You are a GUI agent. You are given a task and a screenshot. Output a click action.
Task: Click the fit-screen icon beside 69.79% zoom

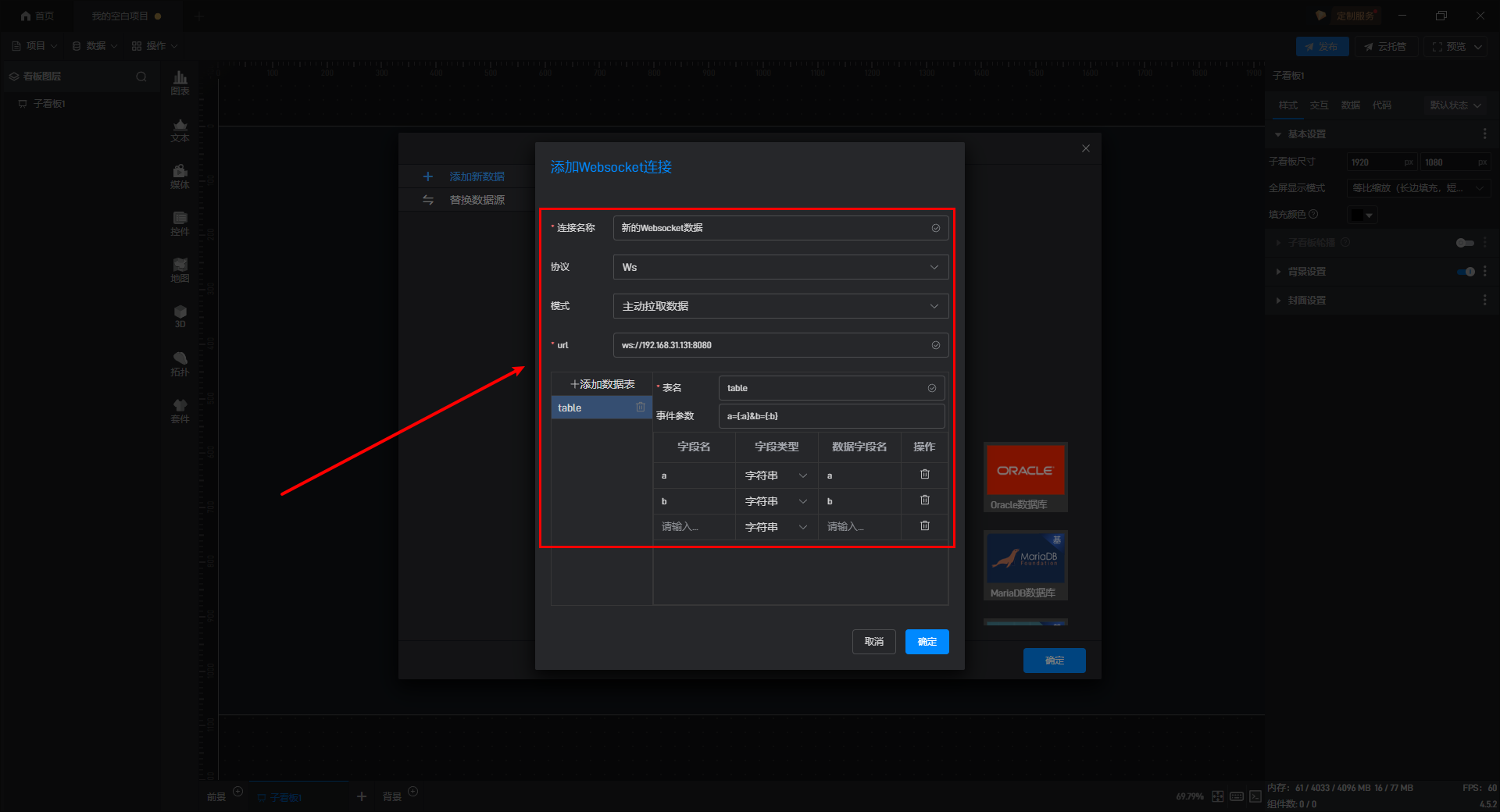pos(1218,796)
